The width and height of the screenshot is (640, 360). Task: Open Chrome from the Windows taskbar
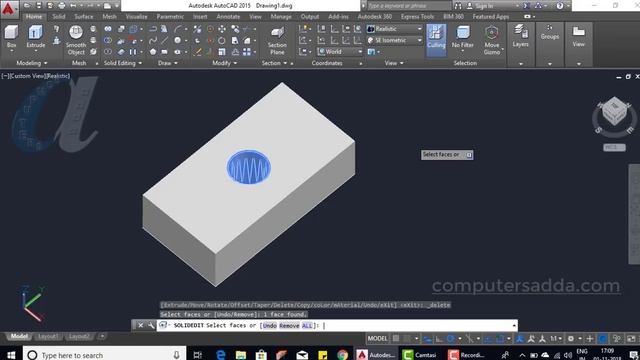342,355
